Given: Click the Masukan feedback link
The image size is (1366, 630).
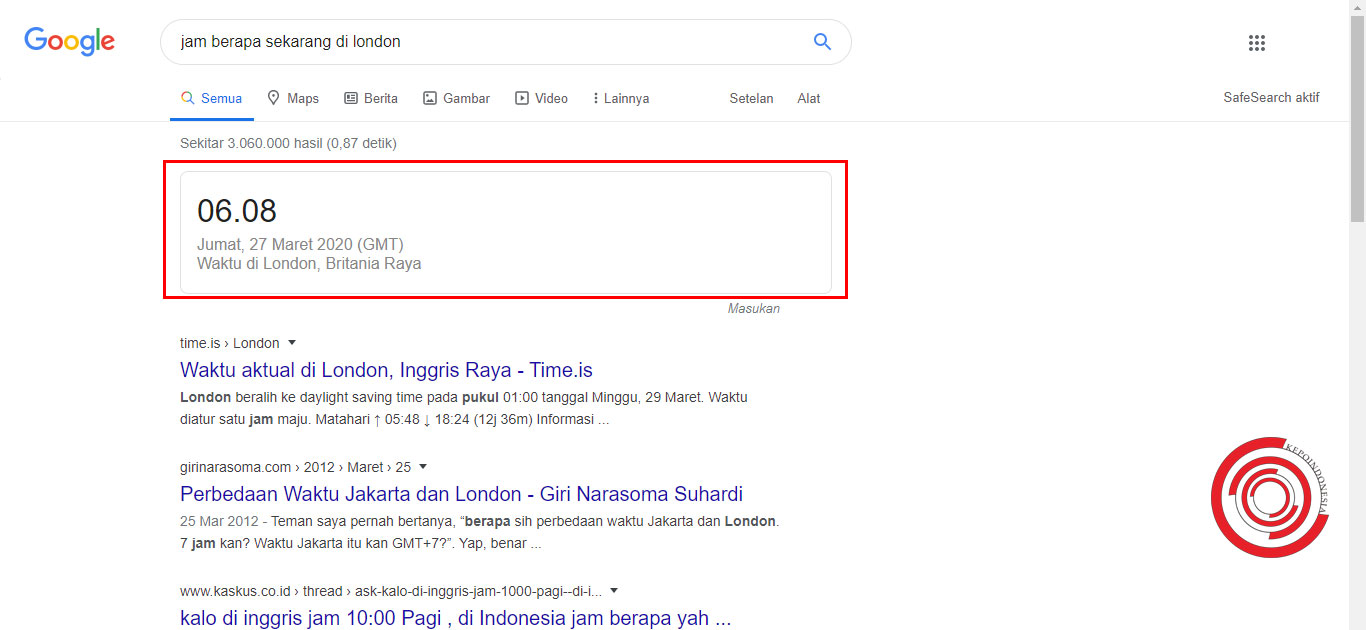Looking at the screenshot, I should [x=752, y=308].
